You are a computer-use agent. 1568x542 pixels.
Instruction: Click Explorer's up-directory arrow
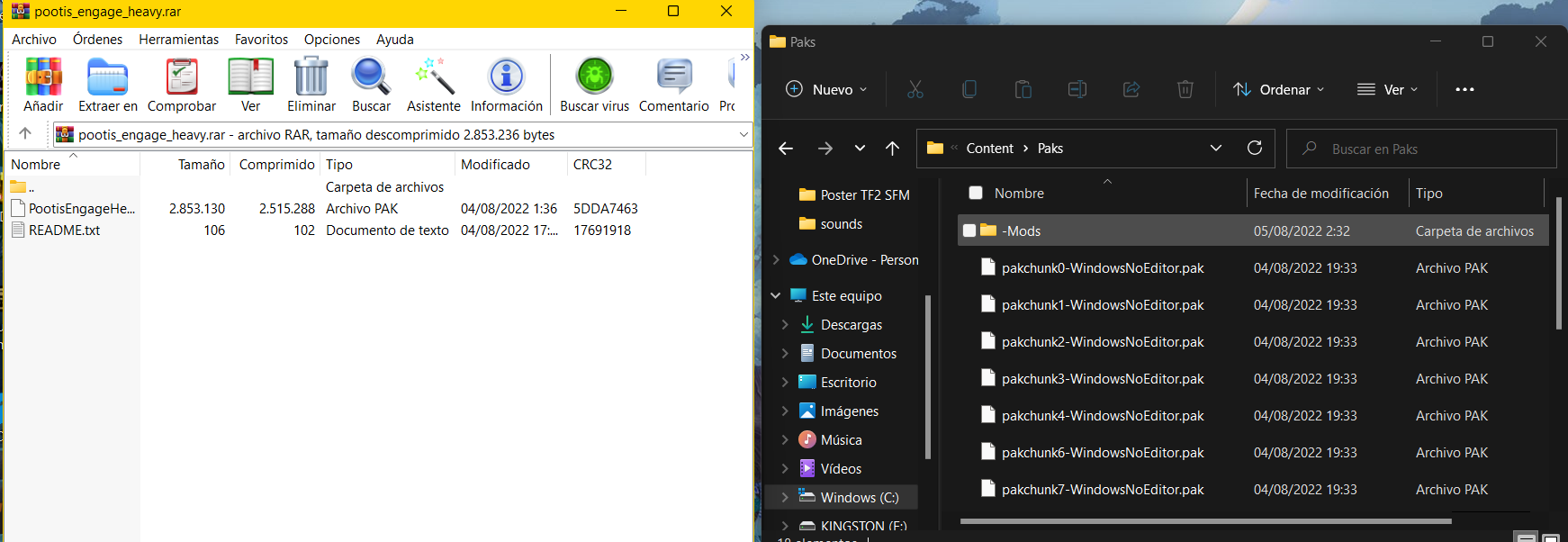[x=892, y=149]
